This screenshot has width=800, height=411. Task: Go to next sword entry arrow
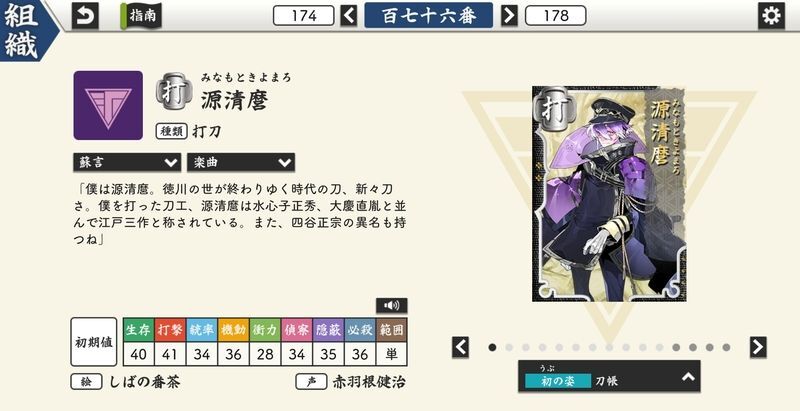click(509, 15)
